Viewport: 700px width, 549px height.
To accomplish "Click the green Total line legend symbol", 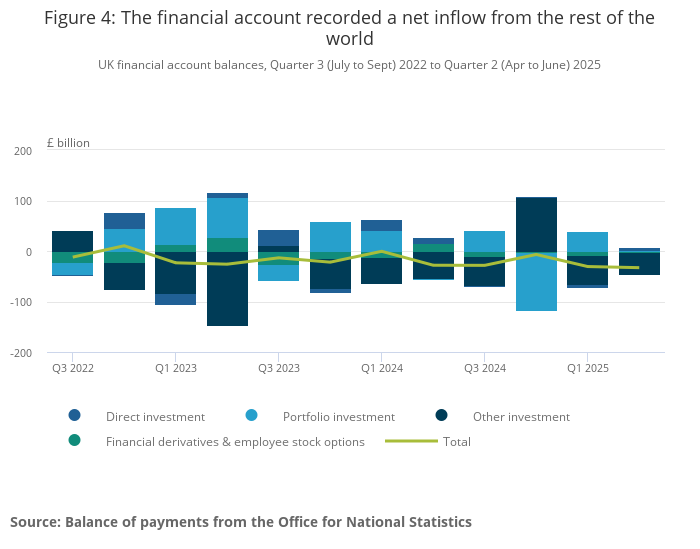I will 410,441.
